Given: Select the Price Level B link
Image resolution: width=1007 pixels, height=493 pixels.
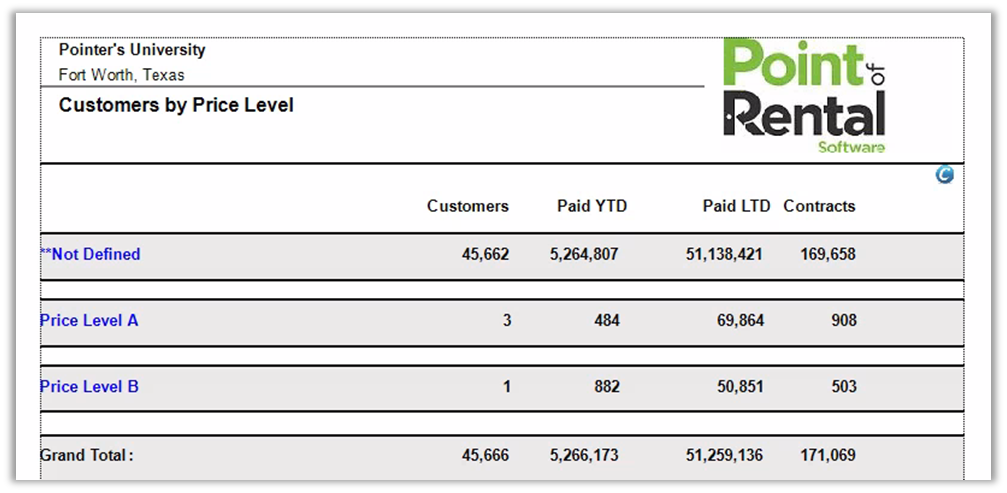Looking at the screenshot, I should point(89,387).
